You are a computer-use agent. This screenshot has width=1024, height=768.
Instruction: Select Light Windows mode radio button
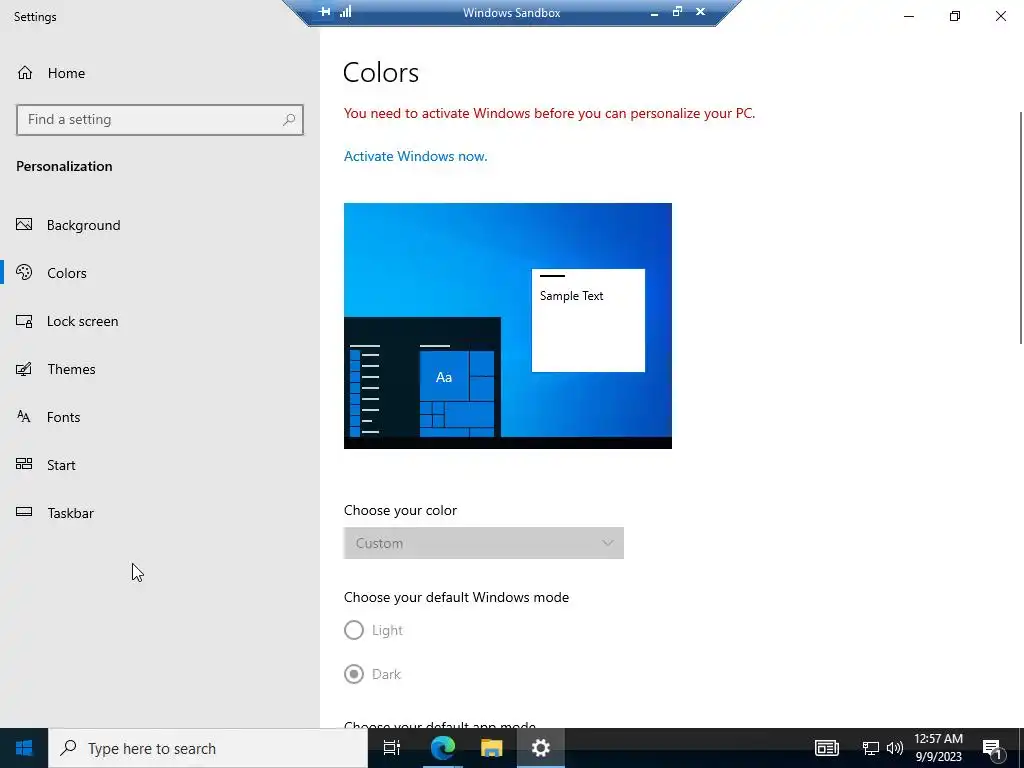coord(354,630)
